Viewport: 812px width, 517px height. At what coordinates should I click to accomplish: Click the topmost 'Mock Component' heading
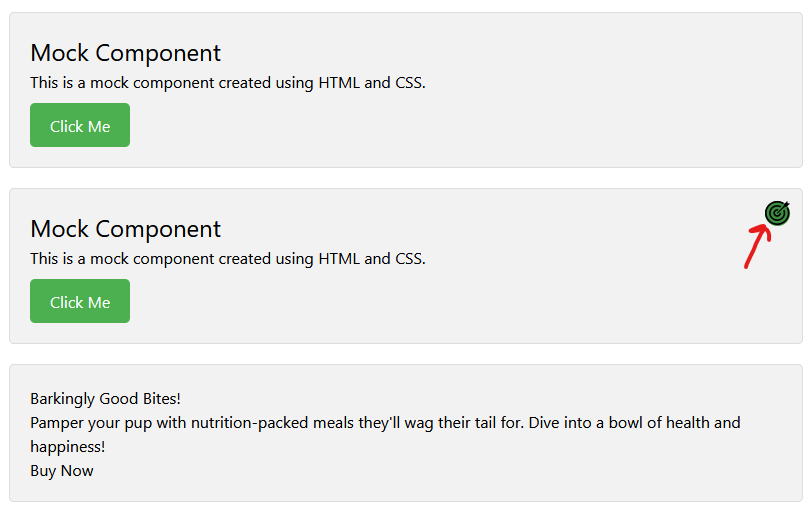pyautogui.click(x=125, y=53)
